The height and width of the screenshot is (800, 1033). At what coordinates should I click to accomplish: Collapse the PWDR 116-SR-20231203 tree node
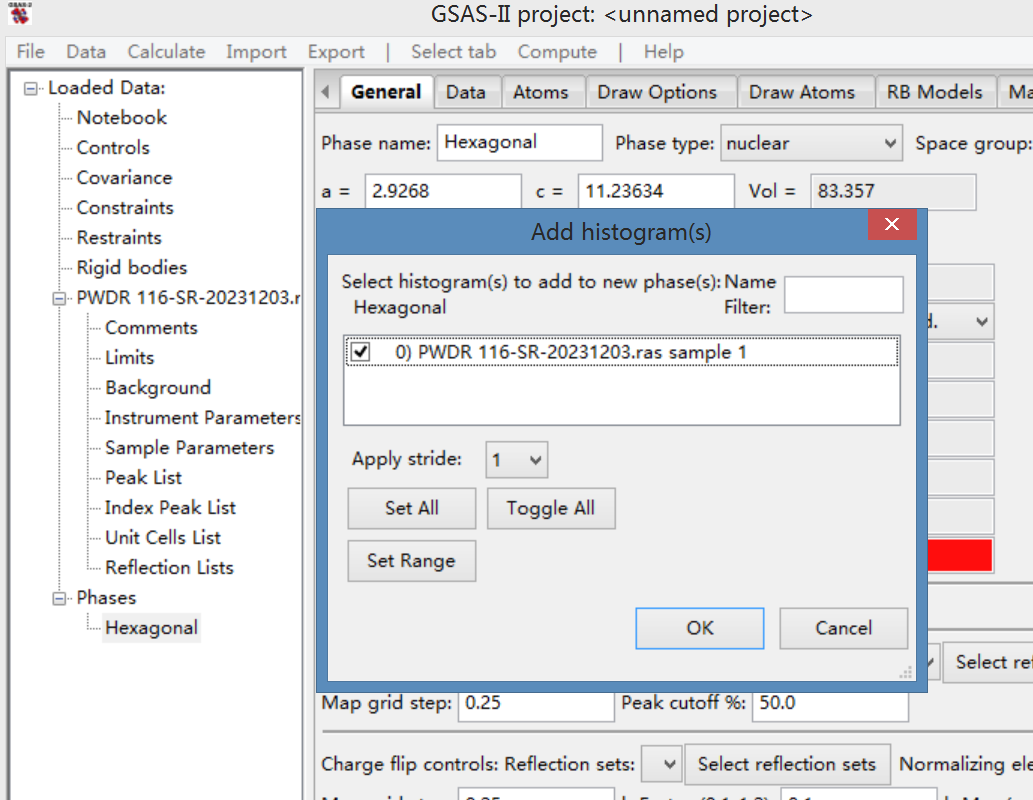(61, 298)
